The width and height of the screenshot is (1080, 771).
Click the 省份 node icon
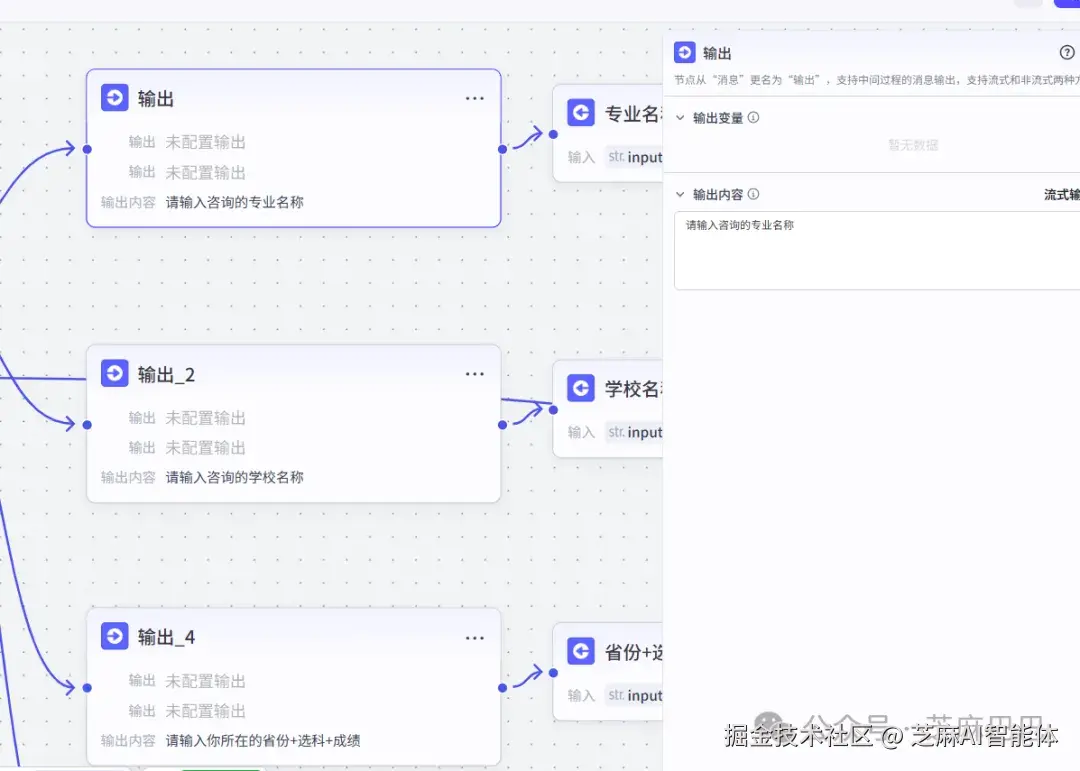pos(583,650)
